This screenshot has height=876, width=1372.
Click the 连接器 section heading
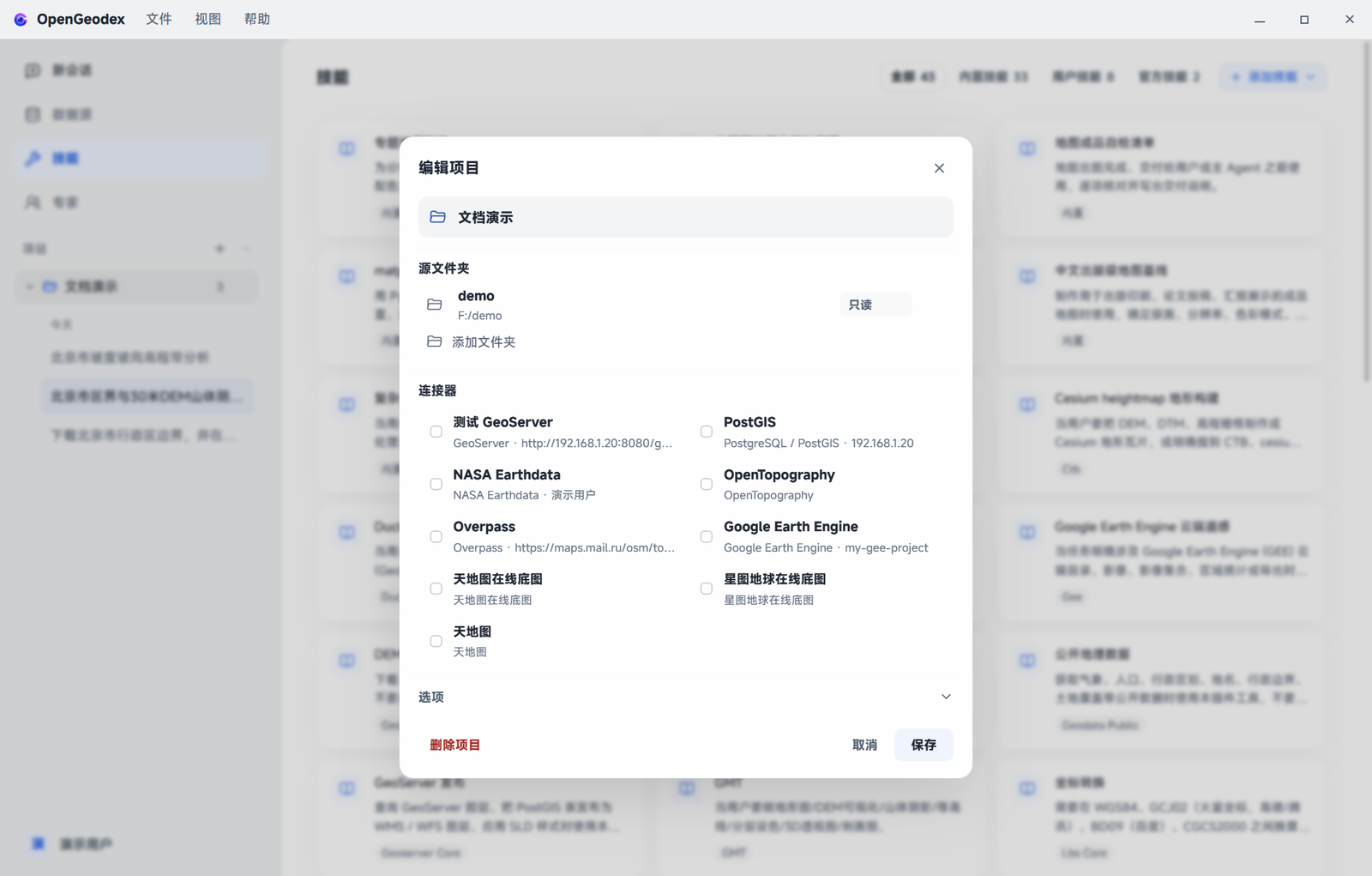437,390
